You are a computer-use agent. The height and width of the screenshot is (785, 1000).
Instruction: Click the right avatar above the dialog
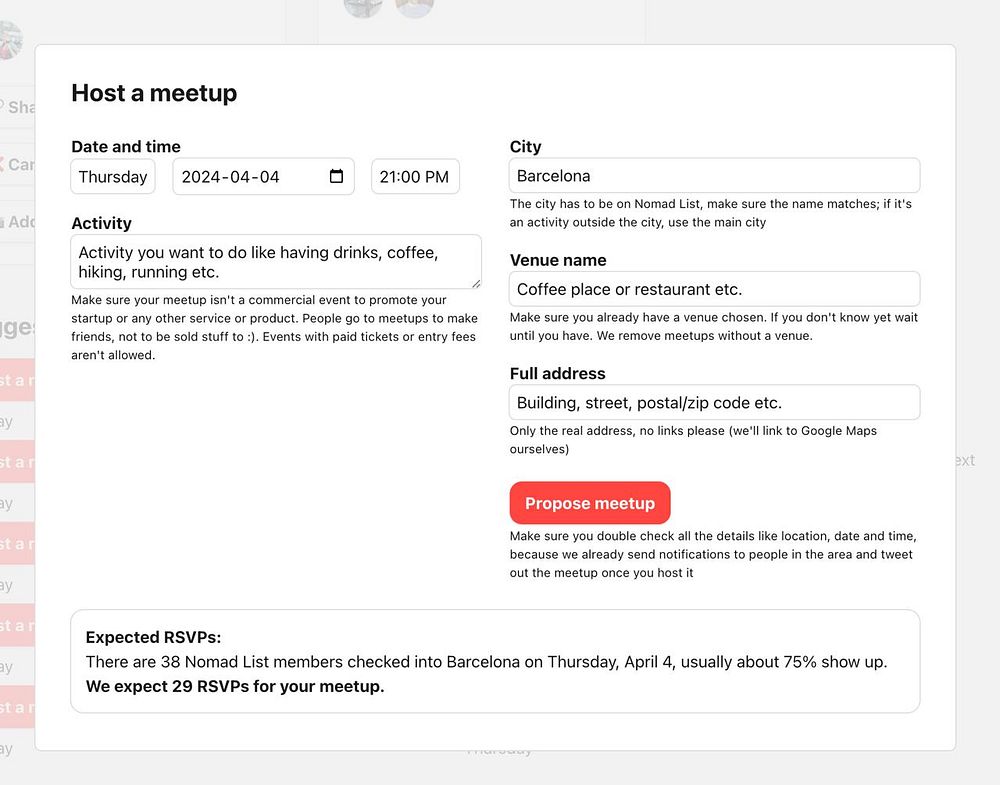click(414, 6)
